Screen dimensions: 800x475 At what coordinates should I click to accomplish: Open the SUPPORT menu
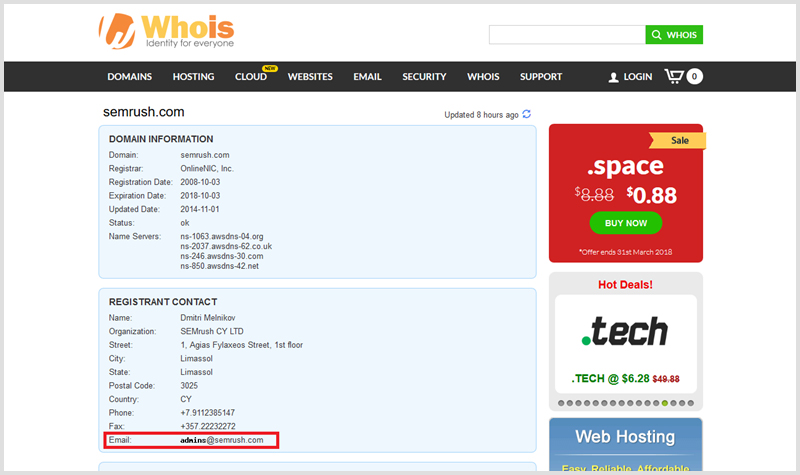click(541, 77)
